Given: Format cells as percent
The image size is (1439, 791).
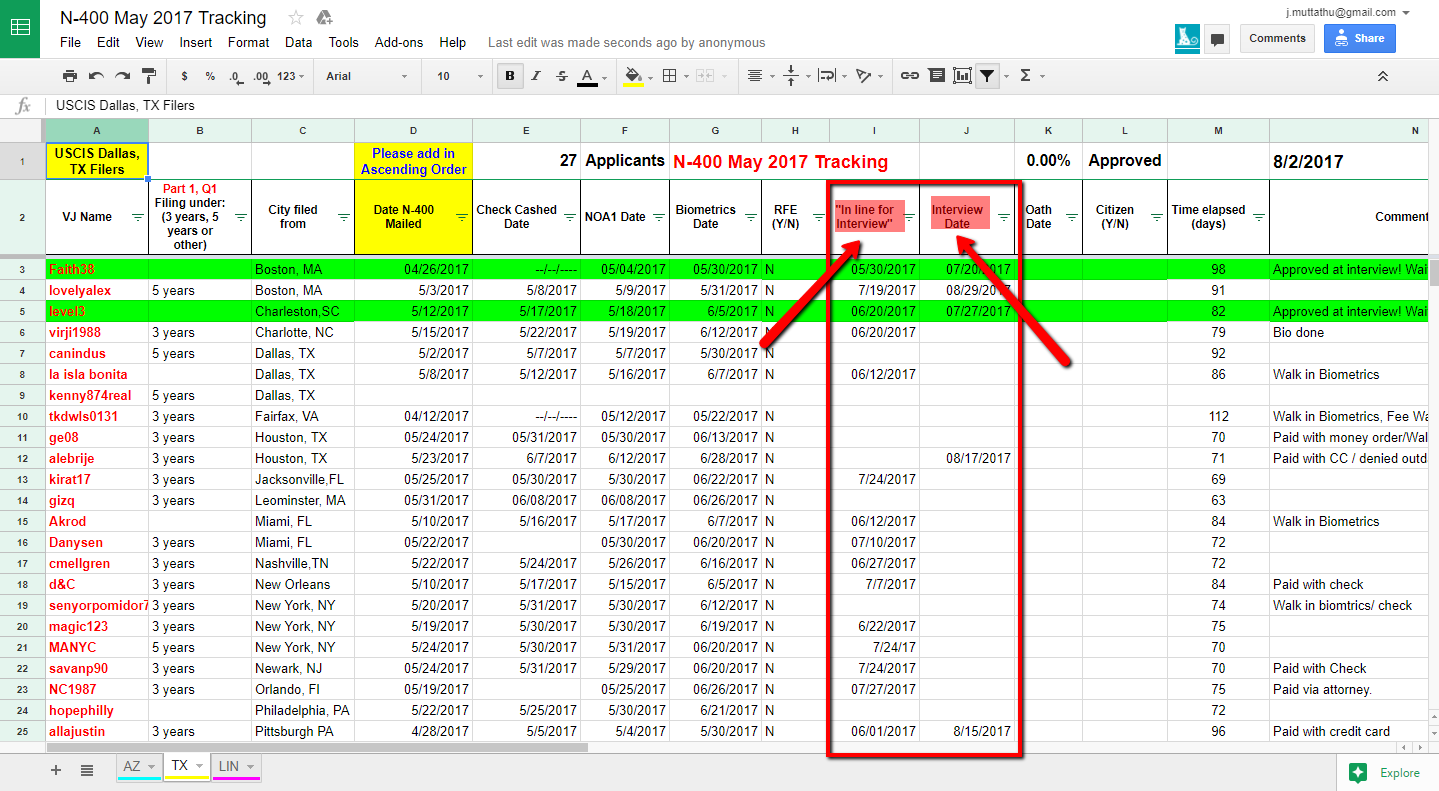Looking at the screenshot, I should pos(210,76).
